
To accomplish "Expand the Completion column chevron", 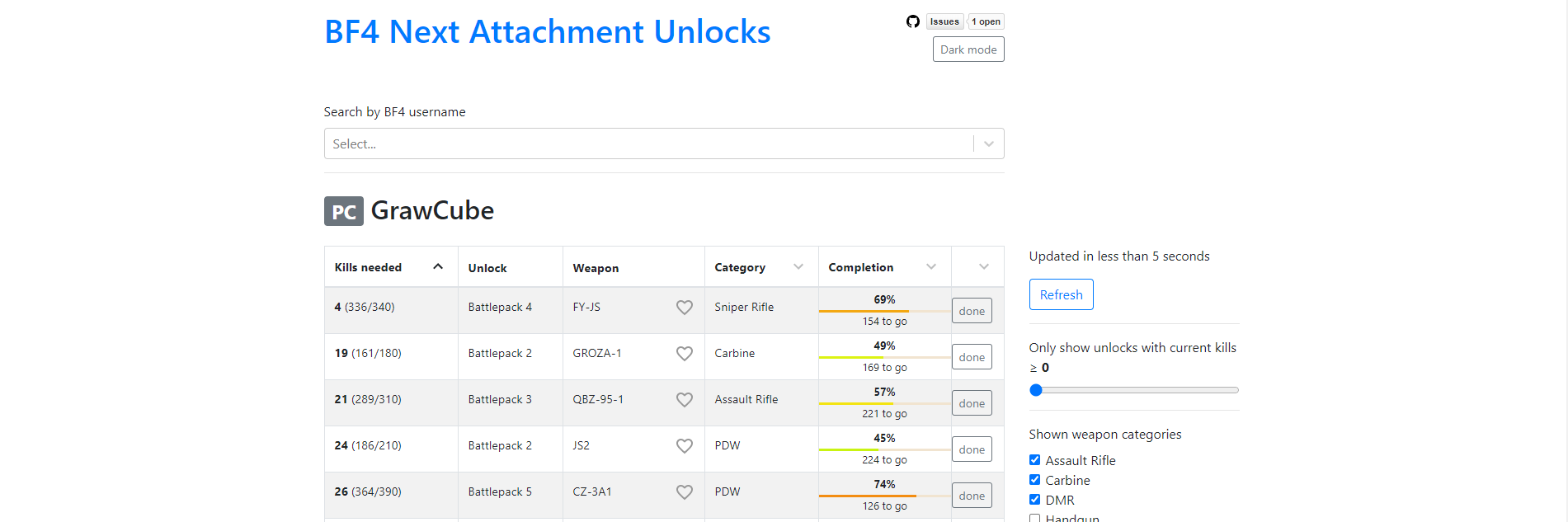I will [x=930, y=266].
